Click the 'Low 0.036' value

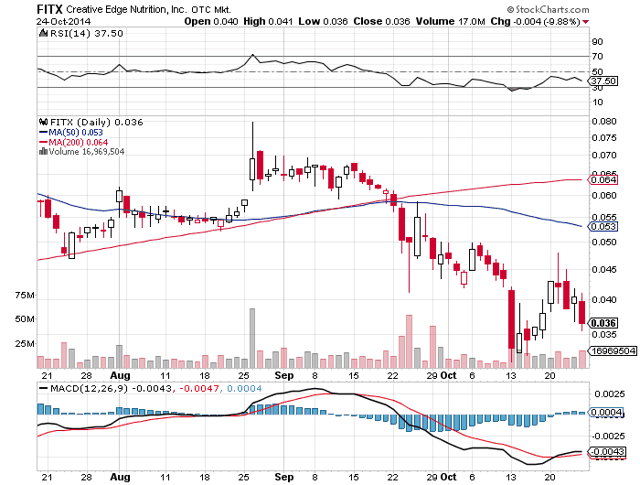point(323,21)
